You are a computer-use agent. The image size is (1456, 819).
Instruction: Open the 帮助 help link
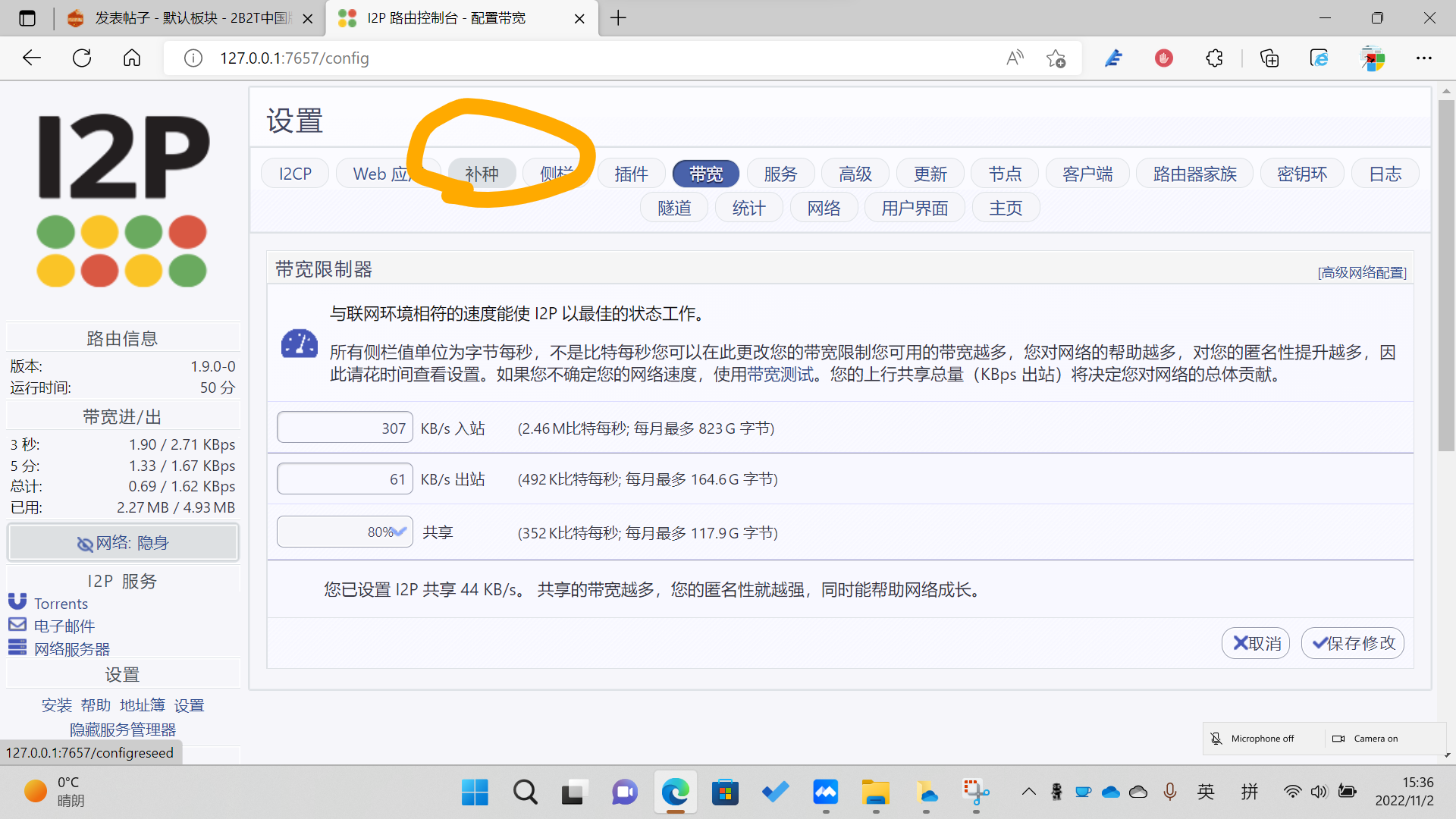pos(96,705)
